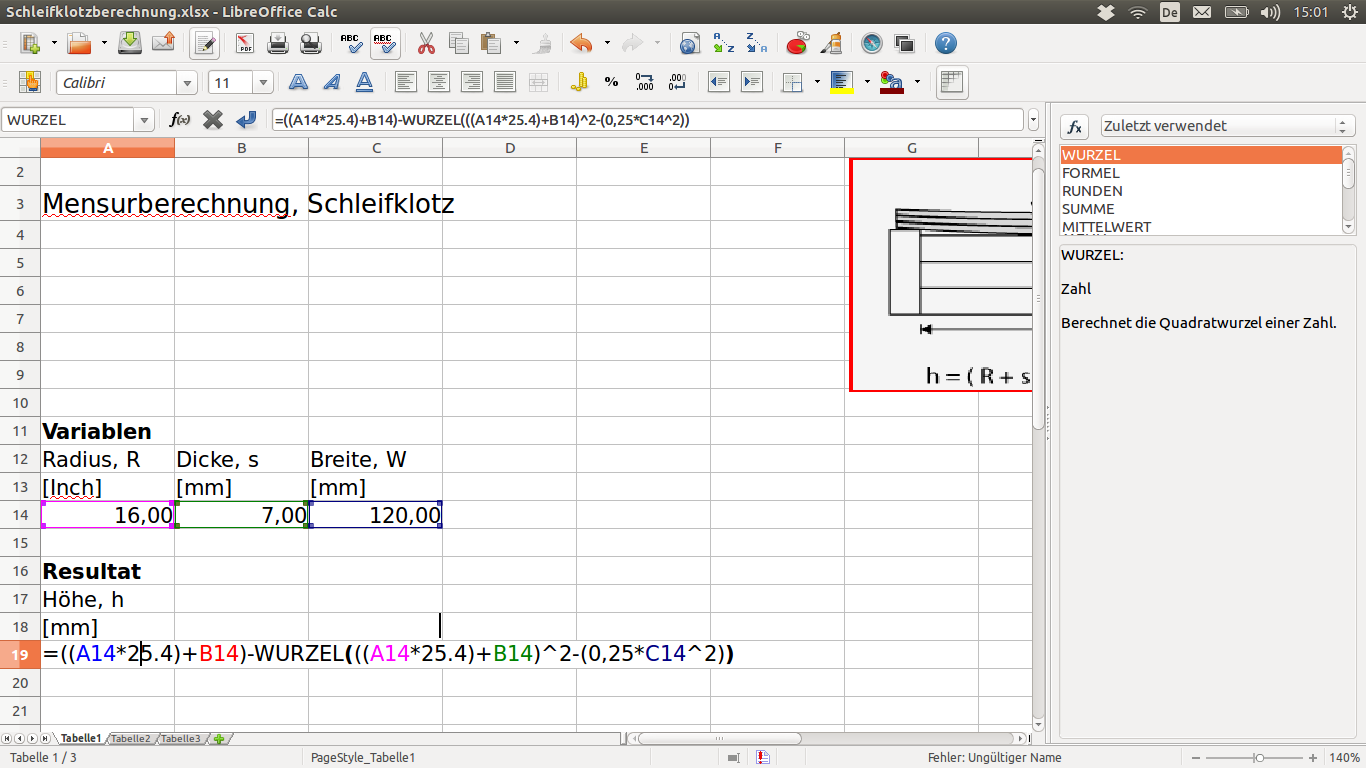Select SUMME in the function list
Screen dimensions: 1366x768
point(1200,209)
